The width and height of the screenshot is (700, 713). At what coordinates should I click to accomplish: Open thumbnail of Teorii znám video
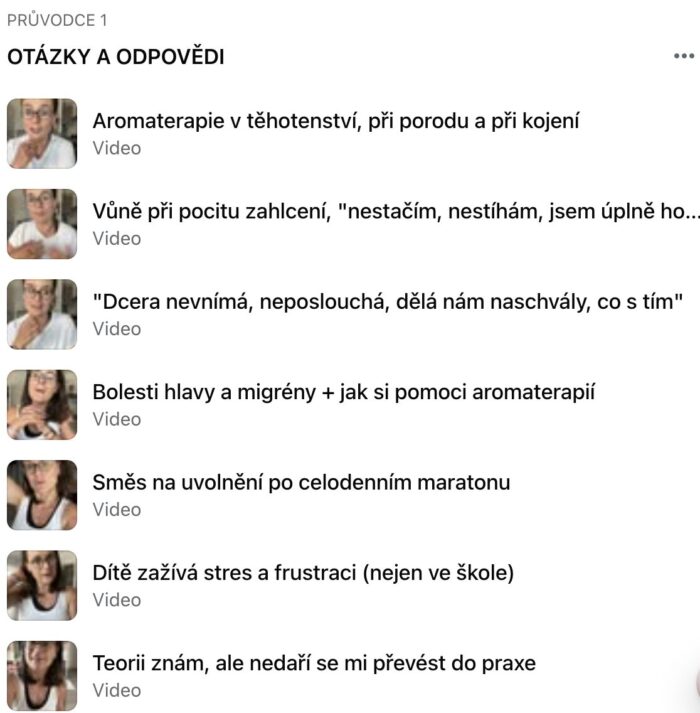pyautogui.click(x=42, y=676)
